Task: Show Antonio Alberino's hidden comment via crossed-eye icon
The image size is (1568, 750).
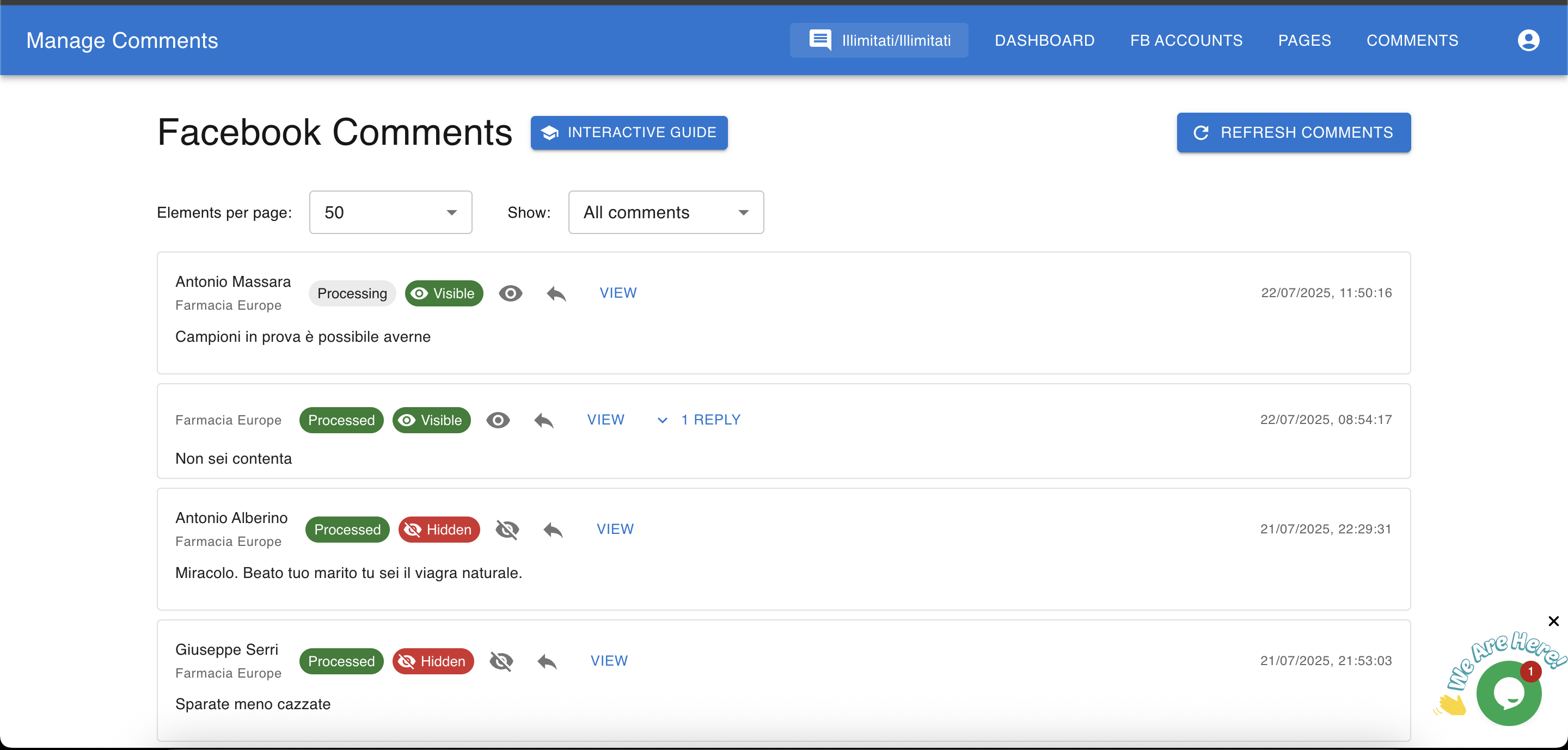Action: tap(507, 530)
